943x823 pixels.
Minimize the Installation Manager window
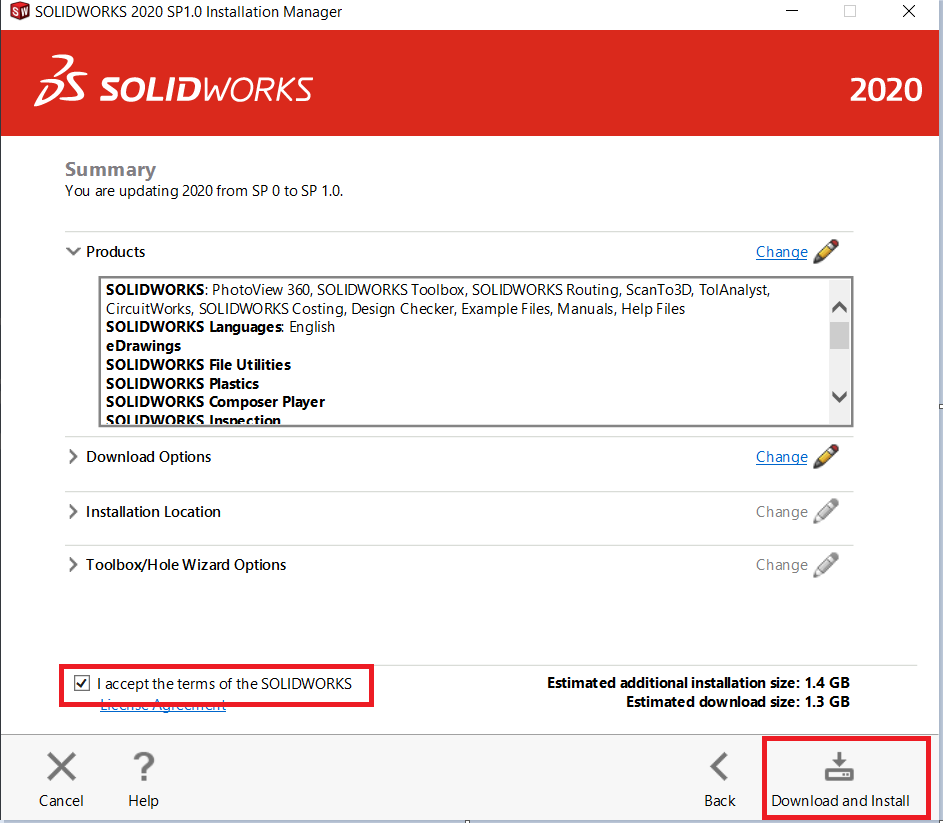792,11
